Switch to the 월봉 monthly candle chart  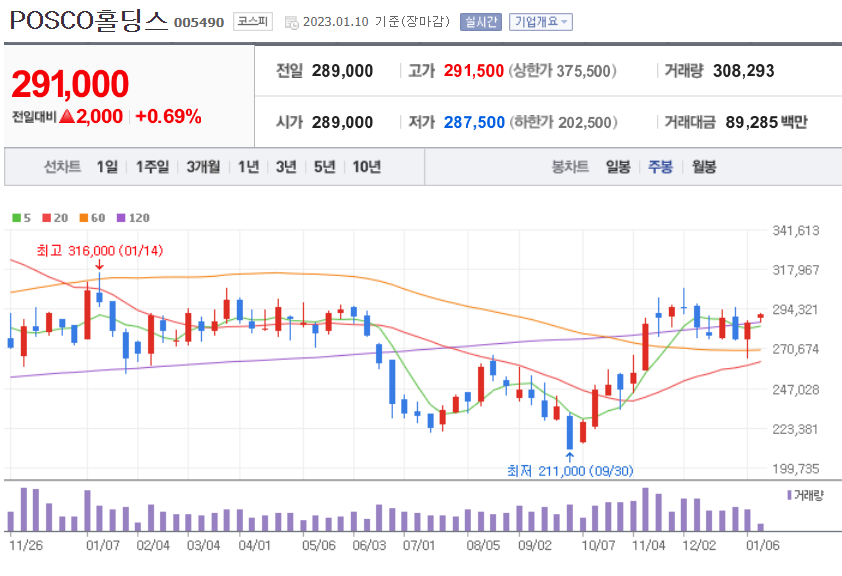(704, 167)
